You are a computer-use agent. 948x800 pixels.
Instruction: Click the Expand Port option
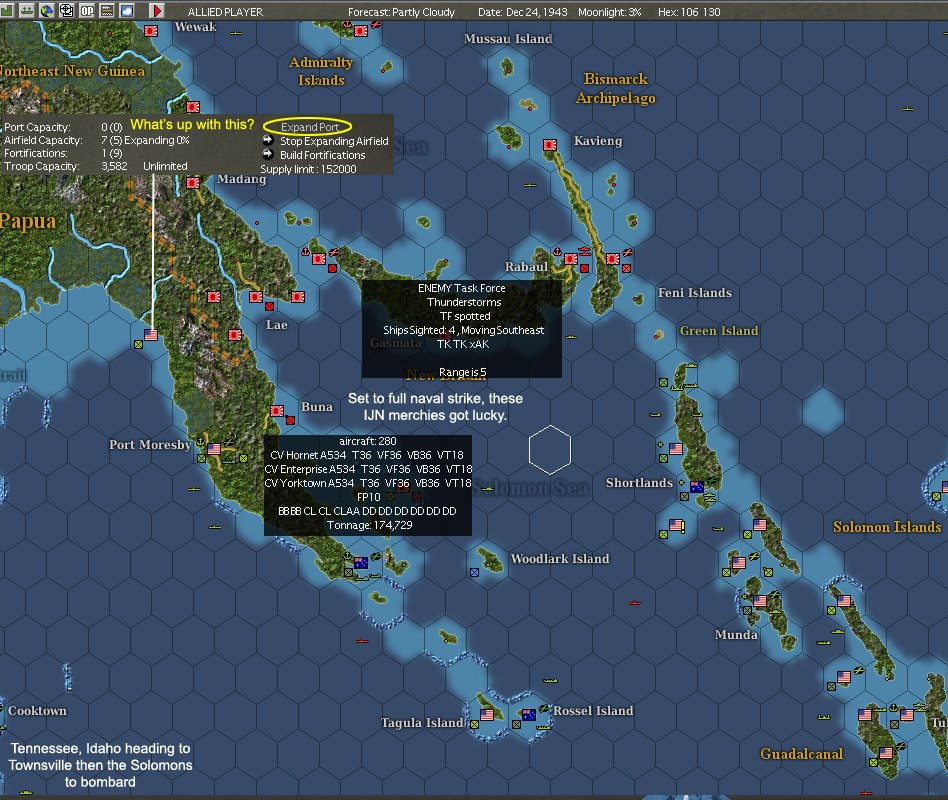310,127
